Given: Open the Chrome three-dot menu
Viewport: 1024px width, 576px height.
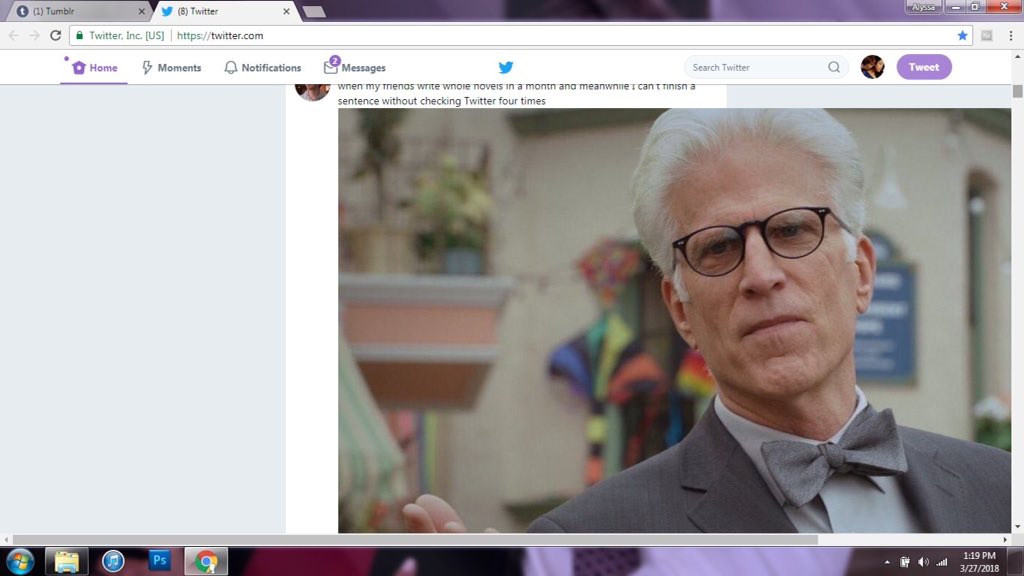Looking at the screenshot, I should tap(1010, 35).
